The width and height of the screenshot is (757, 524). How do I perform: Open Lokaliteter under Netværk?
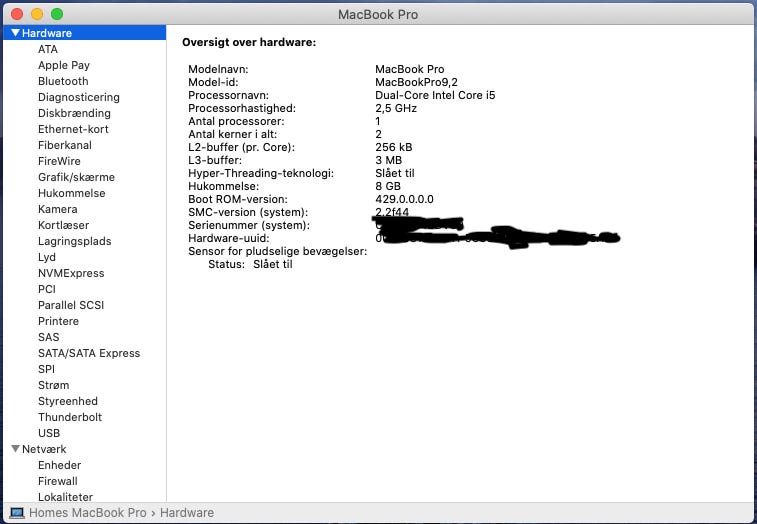pyautogui.click(x=65, y=496)
